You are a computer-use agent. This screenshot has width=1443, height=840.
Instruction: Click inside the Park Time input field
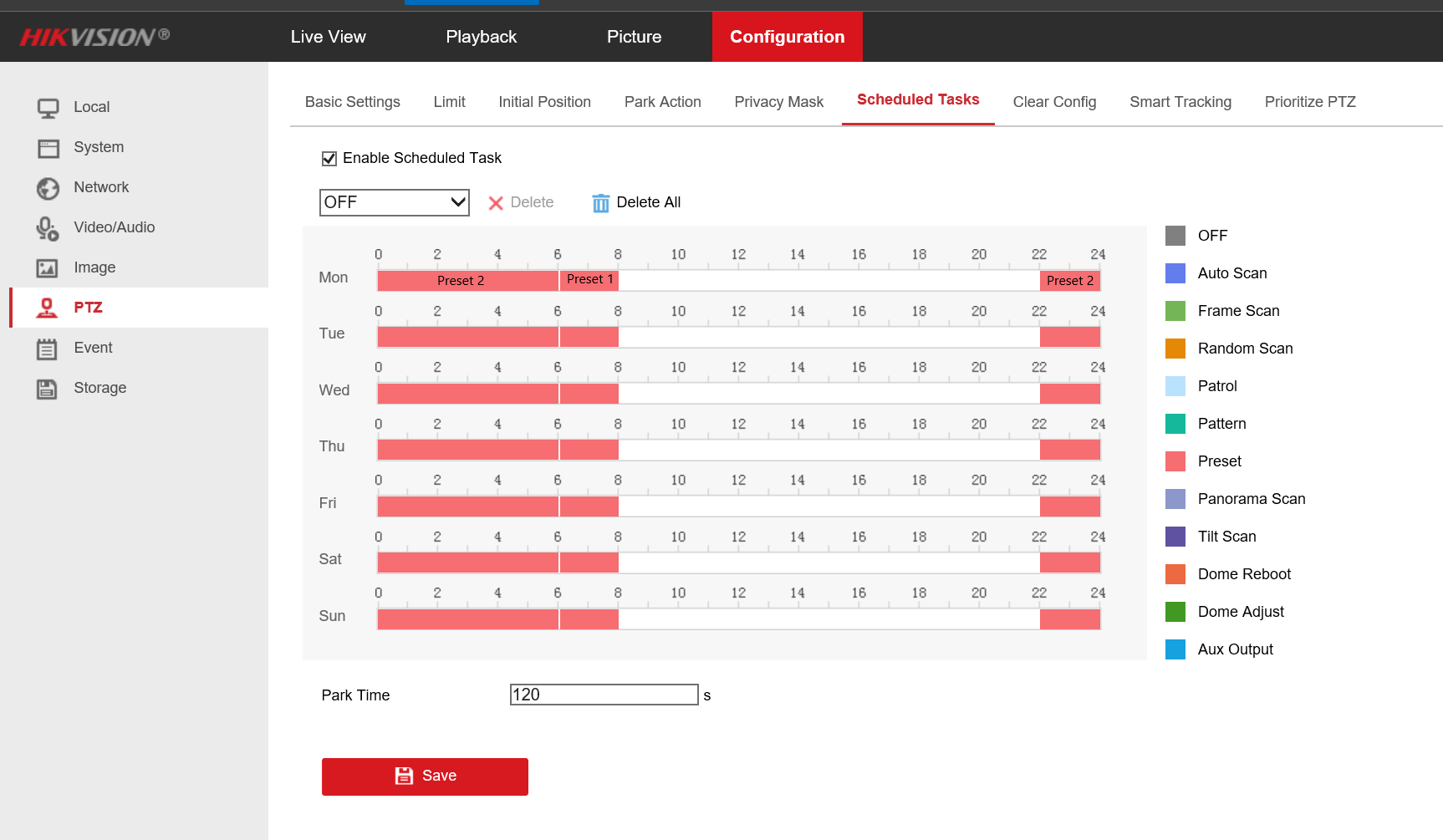tap(604, 695)
